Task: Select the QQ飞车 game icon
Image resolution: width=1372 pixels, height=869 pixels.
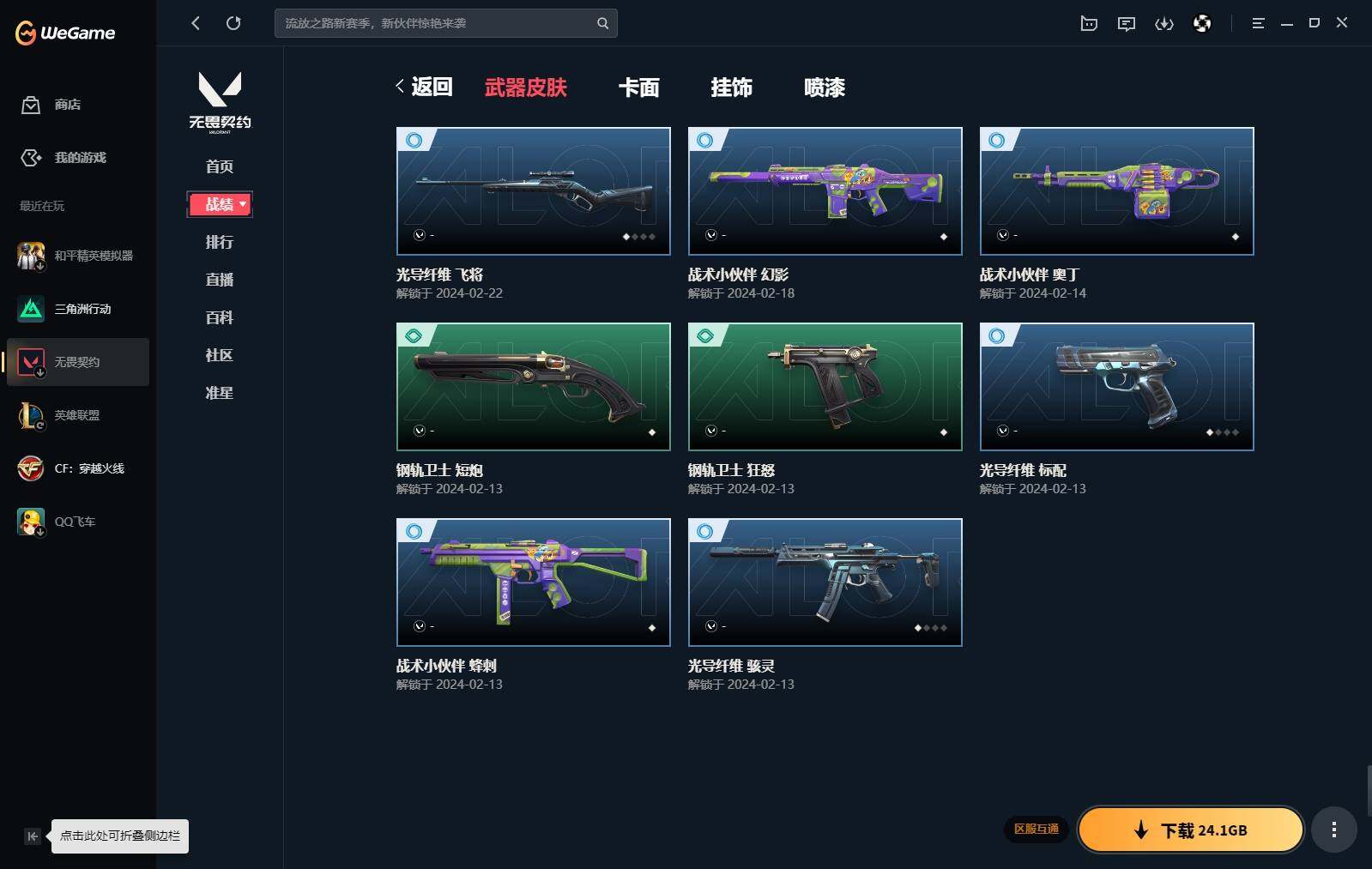Action: (31, 522)
